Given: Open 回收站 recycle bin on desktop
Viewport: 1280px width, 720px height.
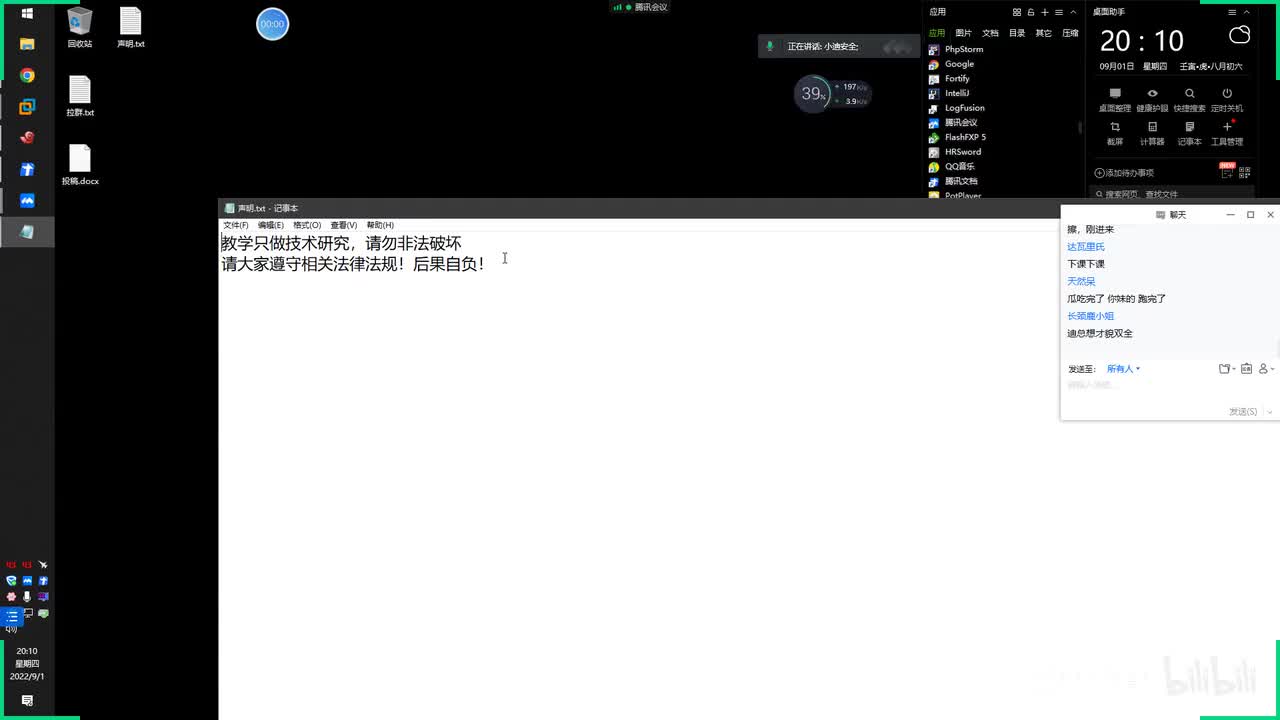Looking at the screenshot, I should click(x=79, y=28).
